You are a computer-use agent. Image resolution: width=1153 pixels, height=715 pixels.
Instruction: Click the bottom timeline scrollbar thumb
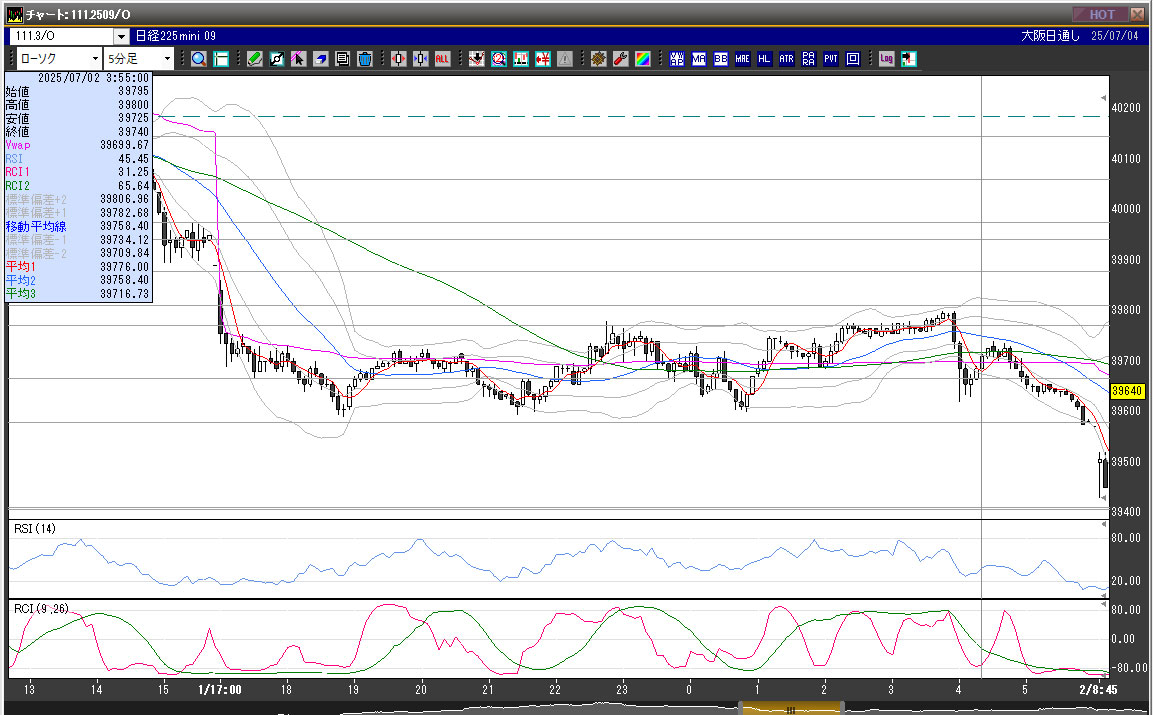coord(791,709)
